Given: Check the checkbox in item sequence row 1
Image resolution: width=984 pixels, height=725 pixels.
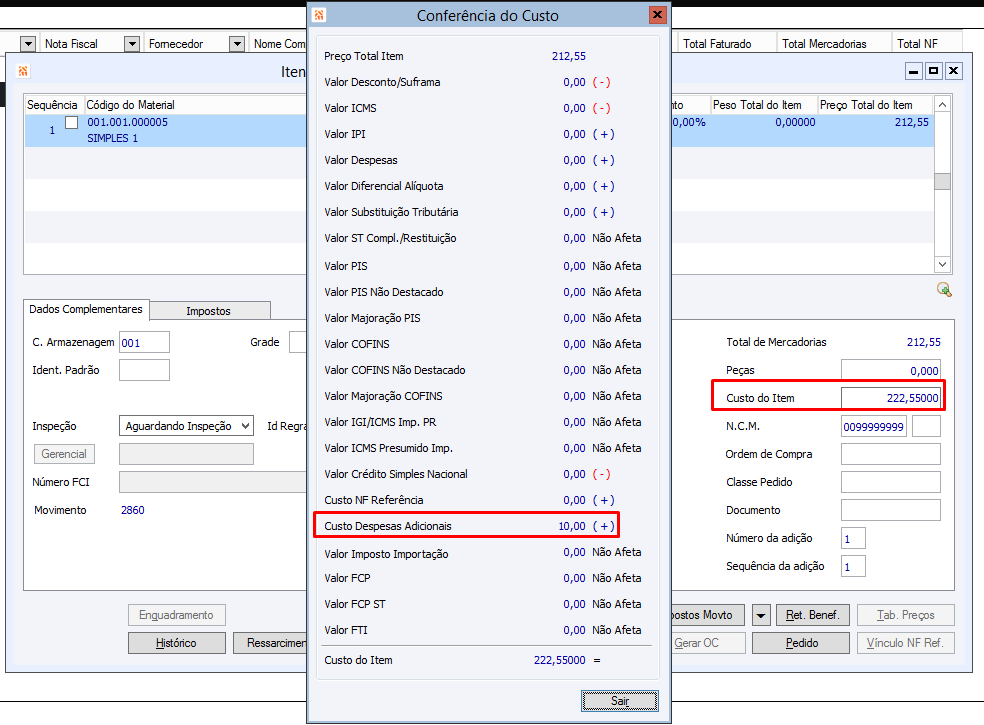Looking at the screenshot, I should tap(72, 122).
